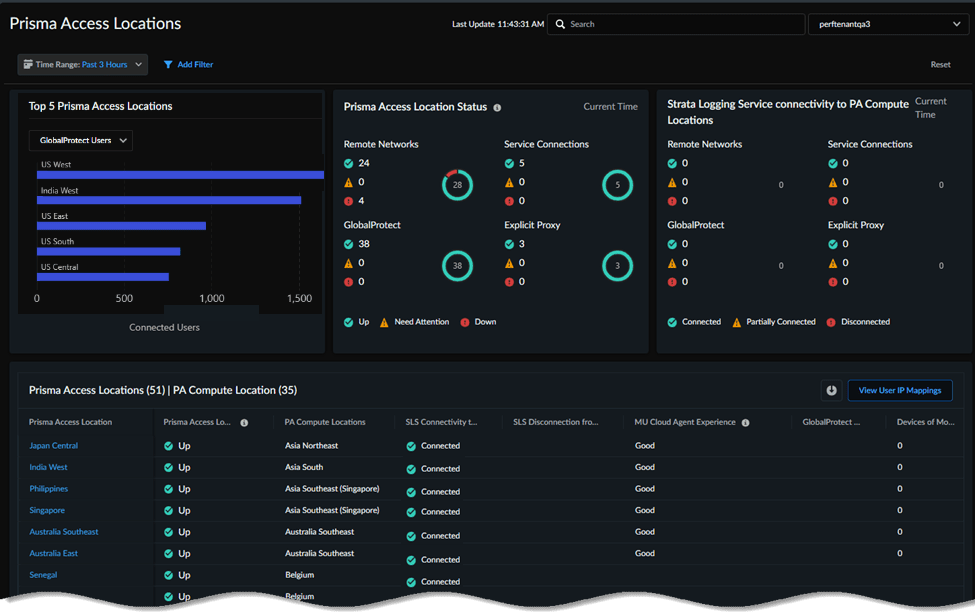Click the Up status icon in Japan Central row
Image resolution: width=975 pixels, height=614 pixels.
169,446
